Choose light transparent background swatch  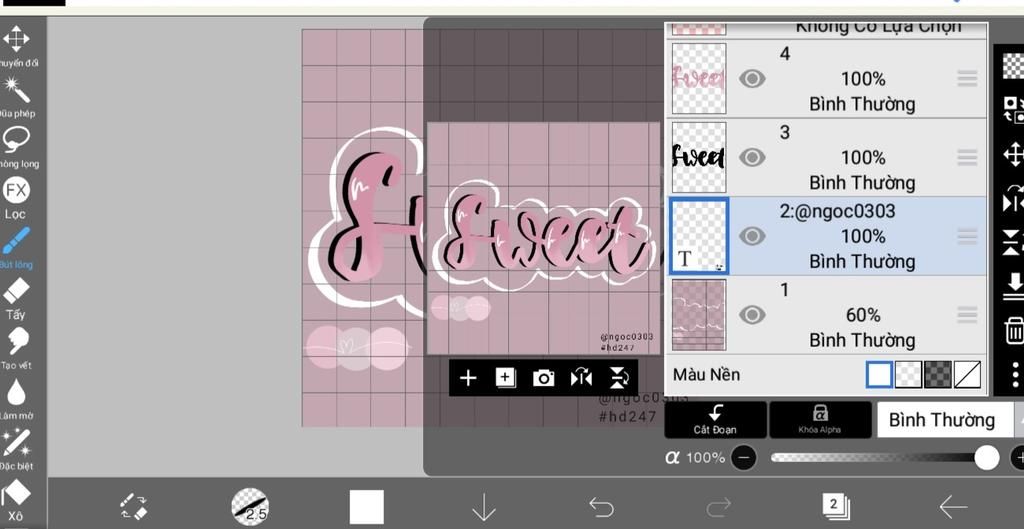(x=908, y=375)
